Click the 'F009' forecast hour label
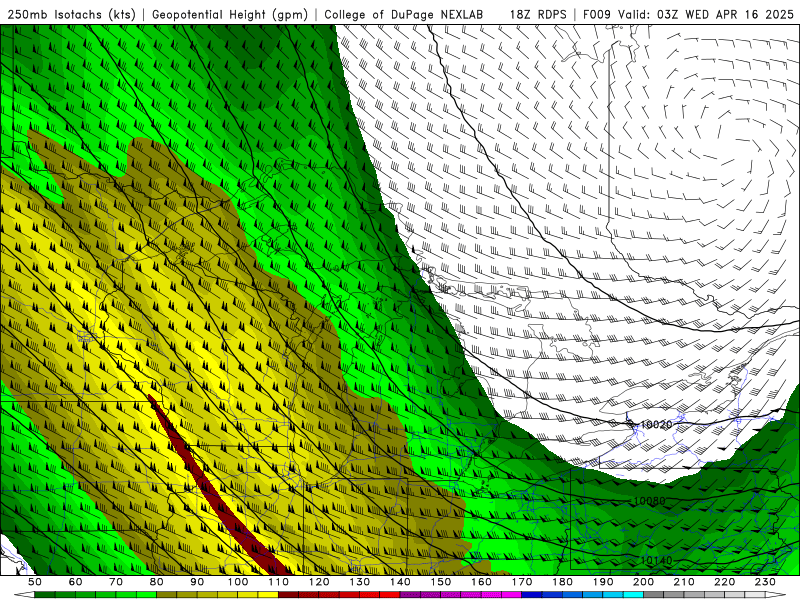Screen dimensions: 800x600 tap(597, 15)
